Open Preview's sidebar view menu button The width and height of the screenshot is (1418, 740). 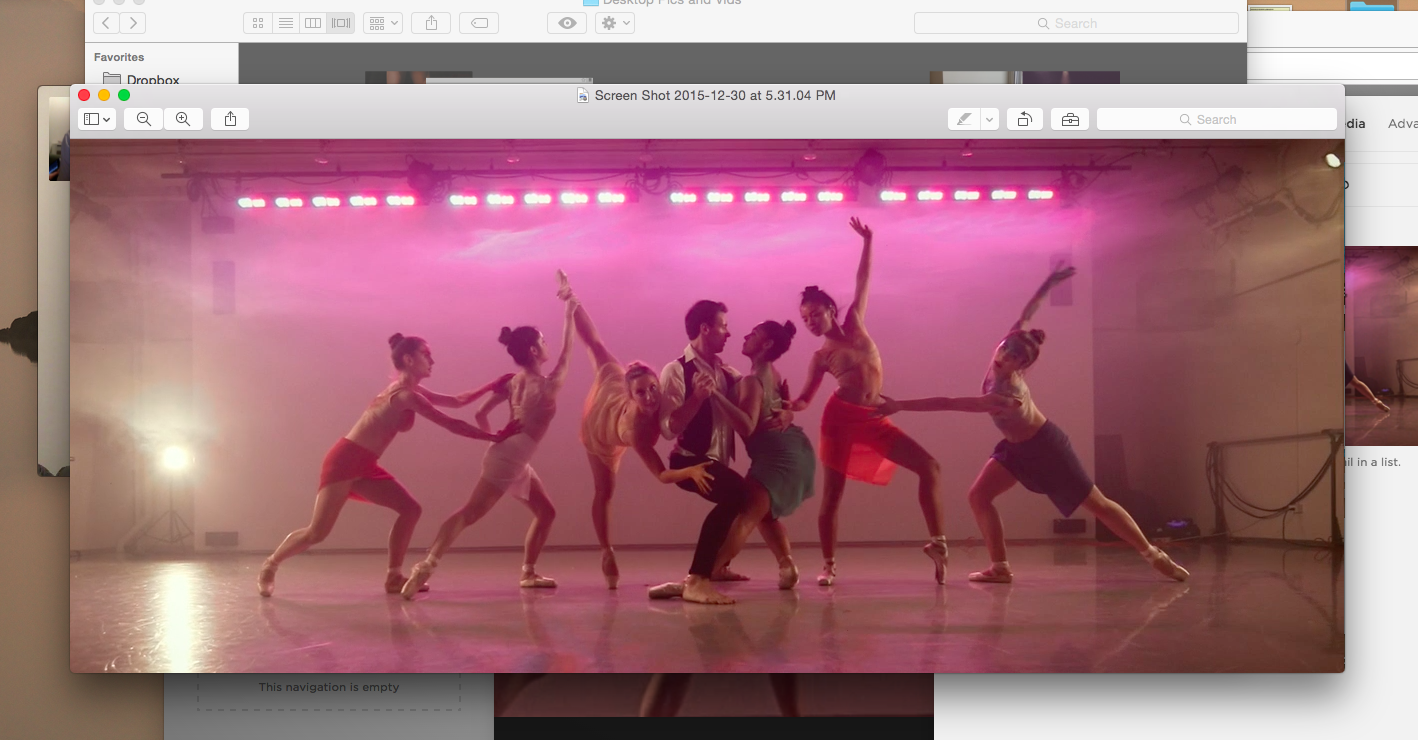coord(97,119)
